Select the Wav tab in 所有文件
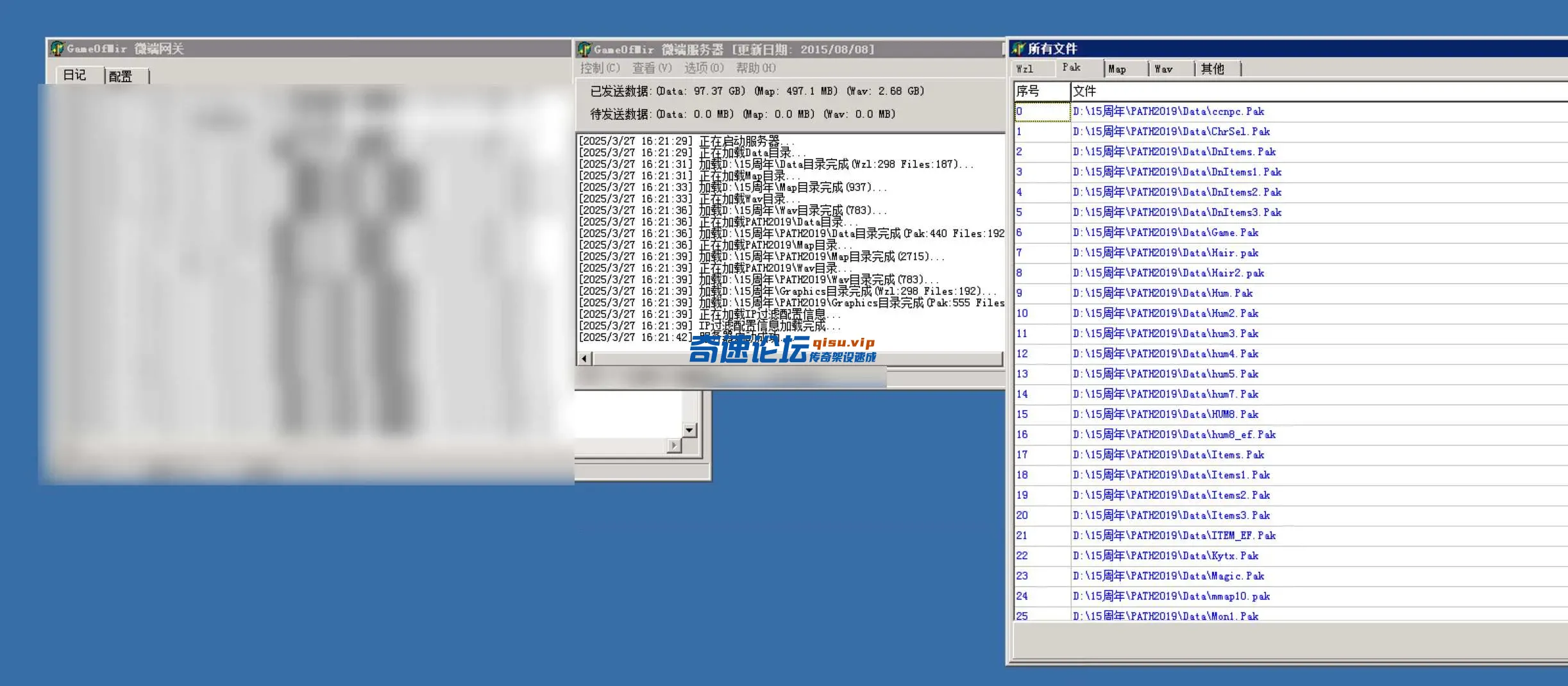Image resolution: width=1568 pixels, height=686 pixels. point(1172,69)
